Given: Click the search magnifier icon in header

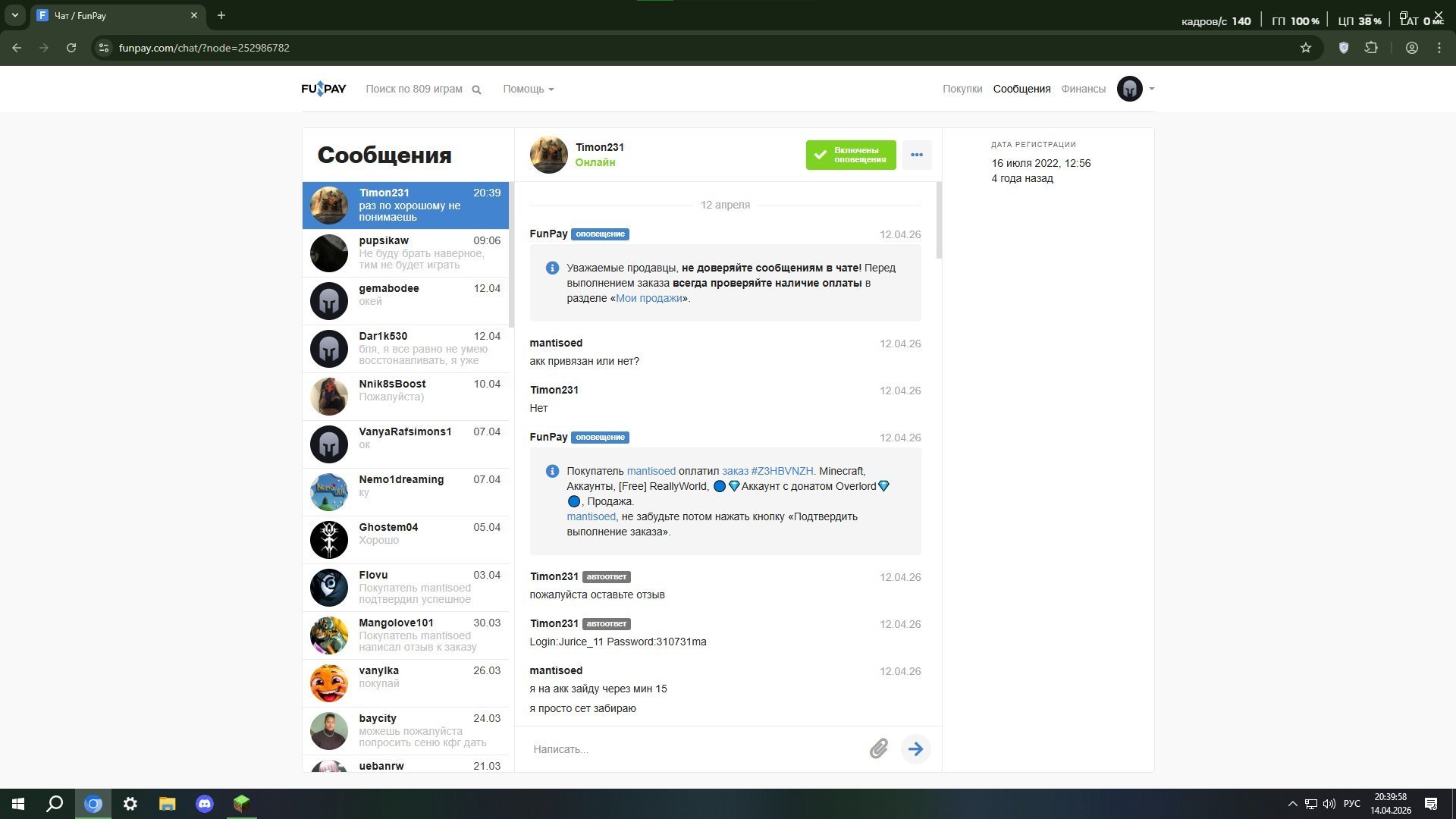Looking at the screenshot, I should click(476, 89).
